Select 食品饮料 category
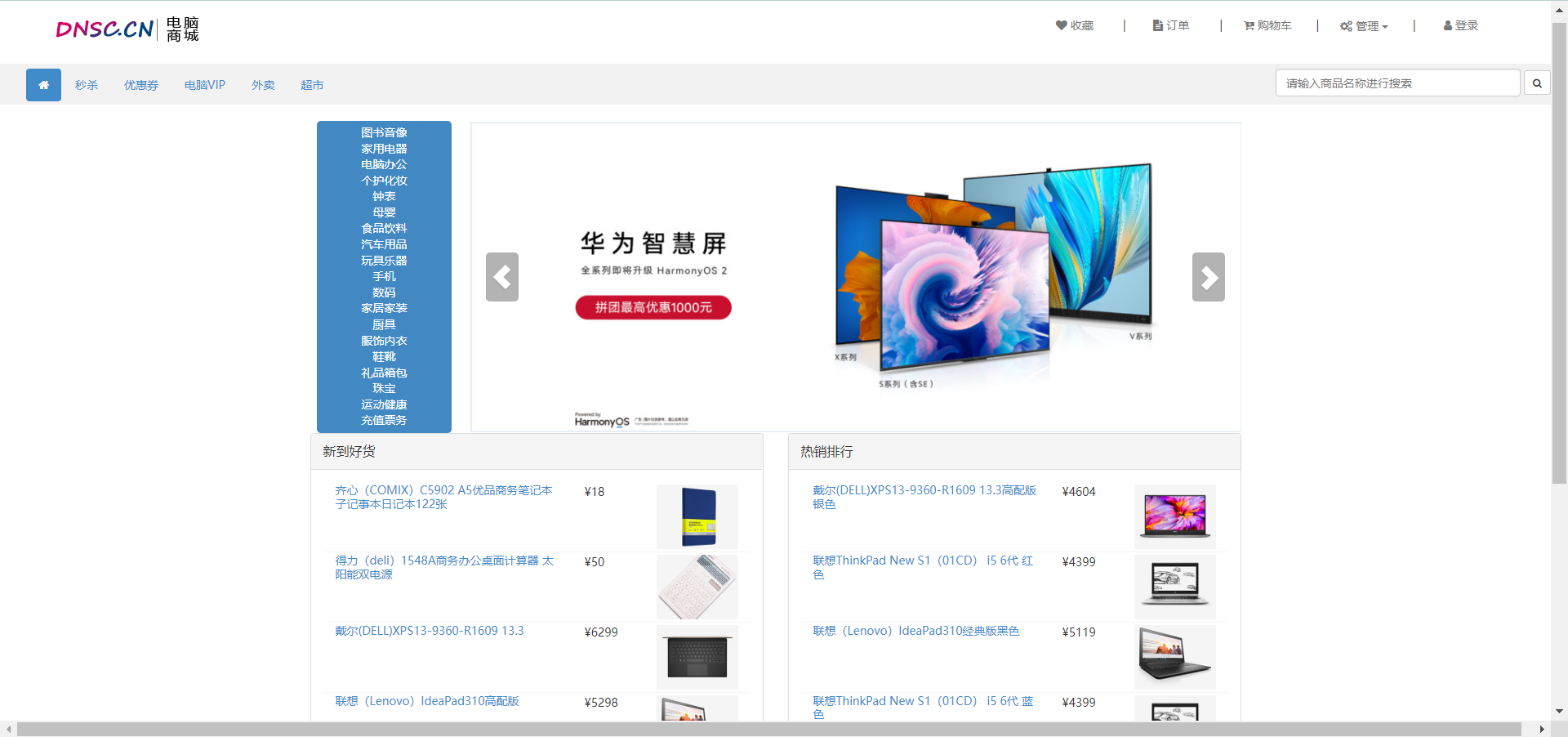Image resolution: width=1568 pixels, height=737 pixels. (x=384, y=229)
